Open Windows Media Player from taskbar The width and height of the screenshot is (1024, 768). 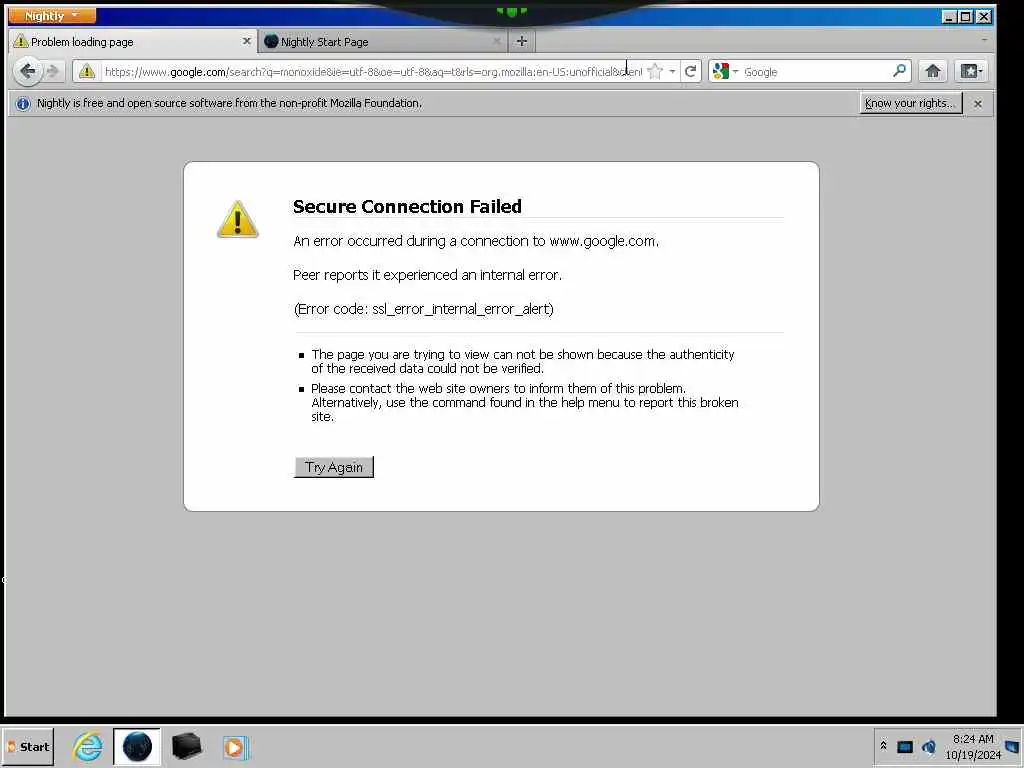point(235,746)
